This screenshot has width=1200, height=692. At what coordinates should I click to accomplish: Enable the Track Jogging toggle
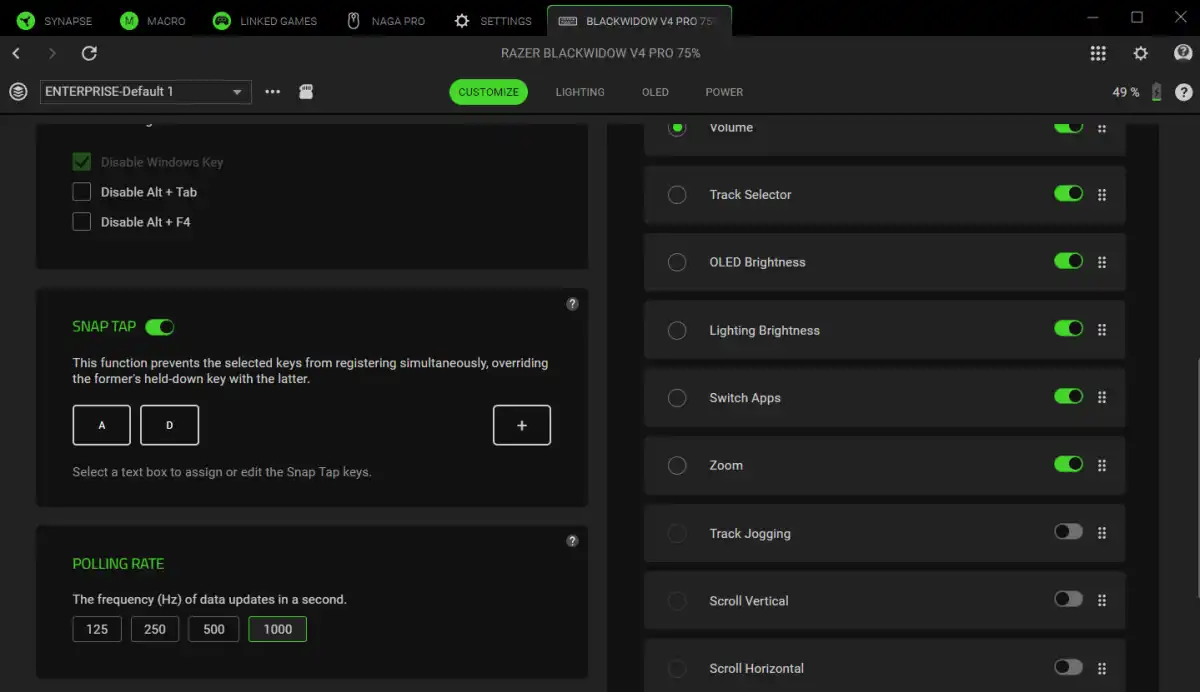[x=1067, y=533]
